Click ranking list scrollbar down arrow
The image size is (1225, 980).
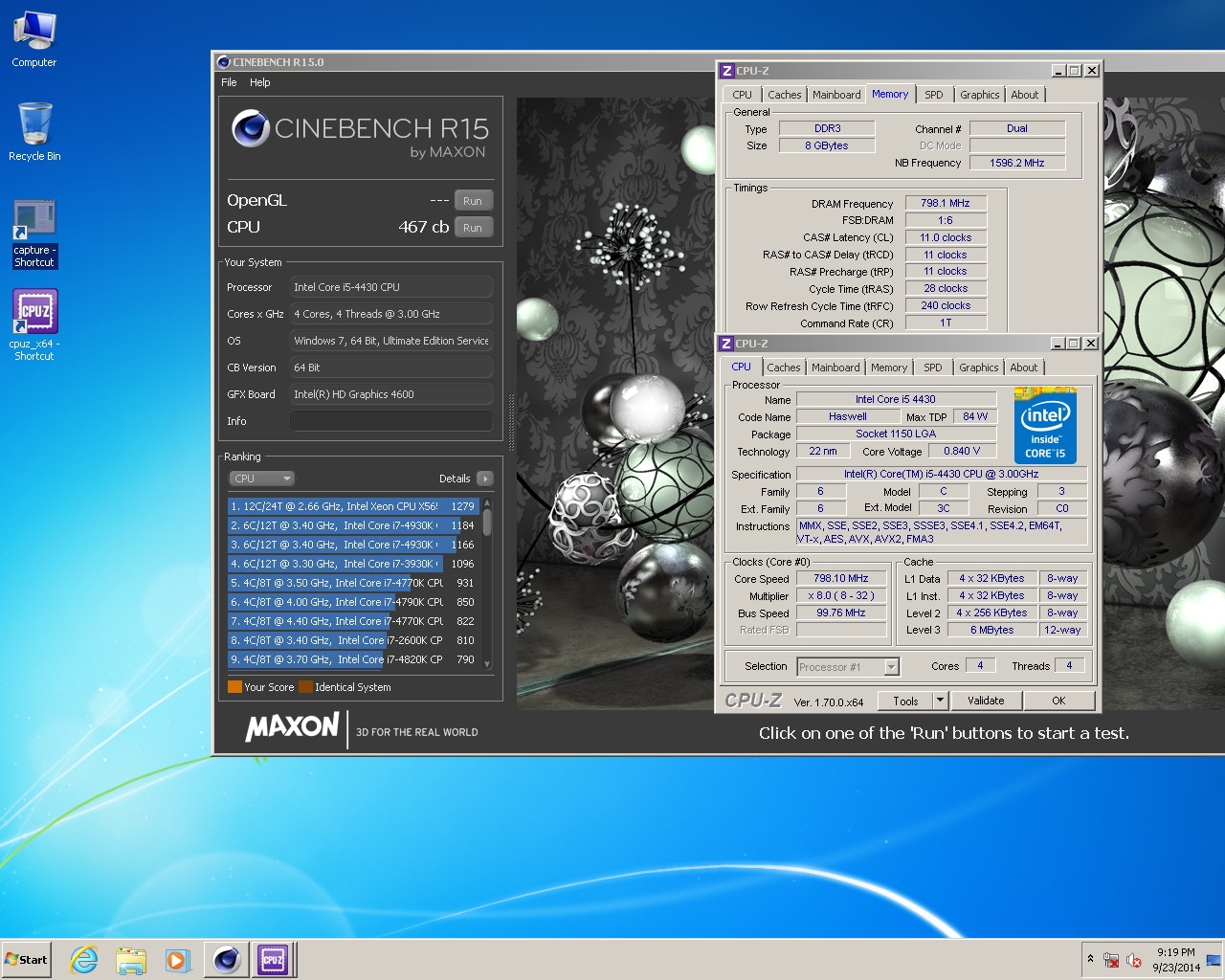point(487,664)
